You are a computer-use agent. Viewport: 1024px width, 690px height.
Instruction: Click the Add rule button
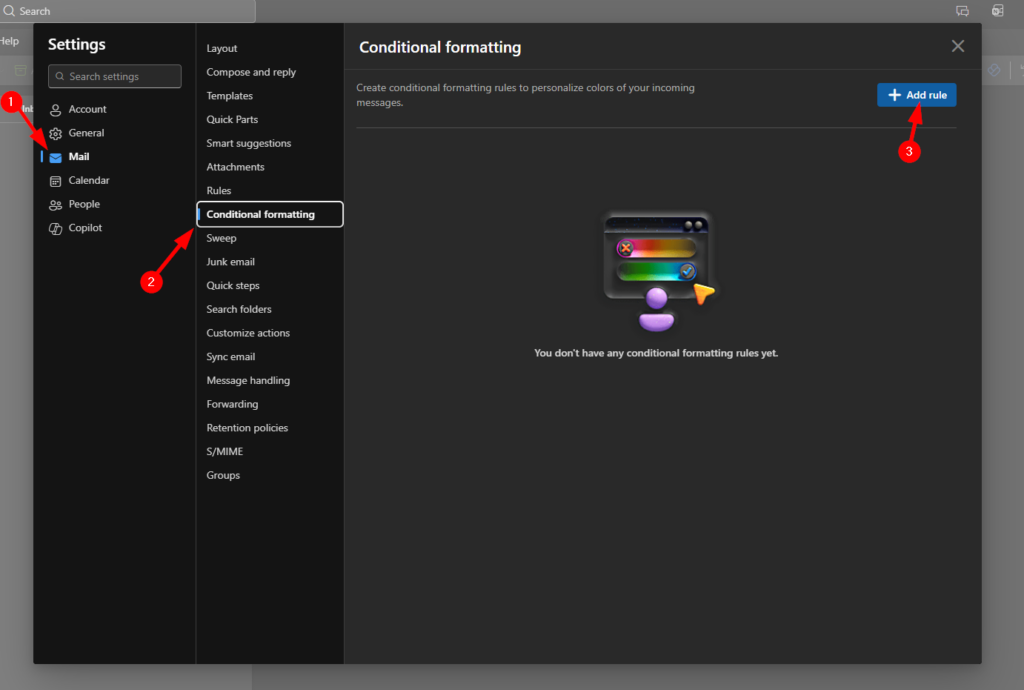[916, 95]
